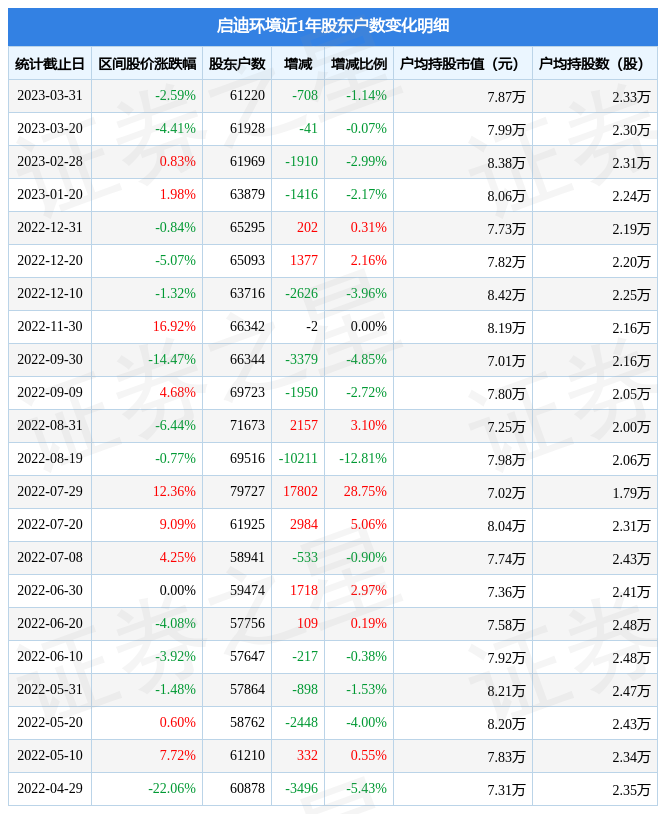Select the price change value -2.59%
Image resolution: width=658 pixels, height=814 pixels.
coord(176,96)
